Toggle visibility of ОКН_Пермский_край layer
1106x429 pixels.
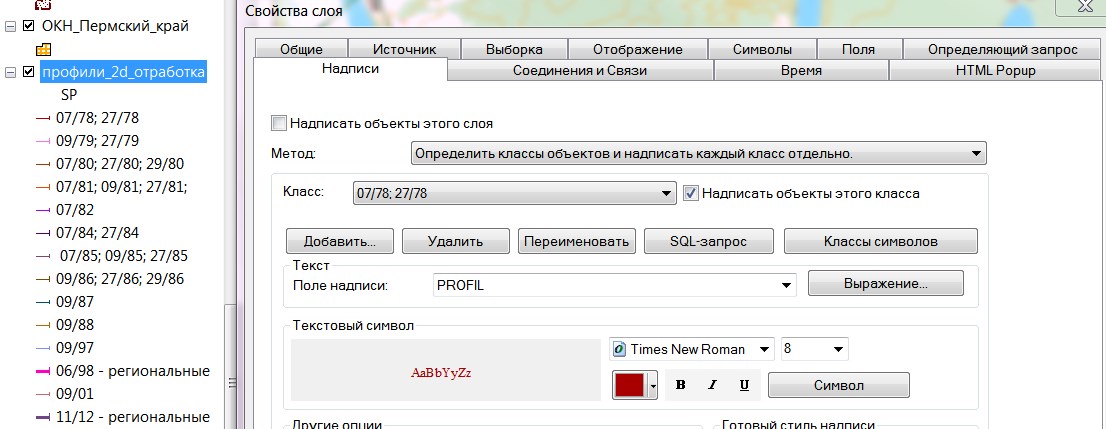pos(29,26)
